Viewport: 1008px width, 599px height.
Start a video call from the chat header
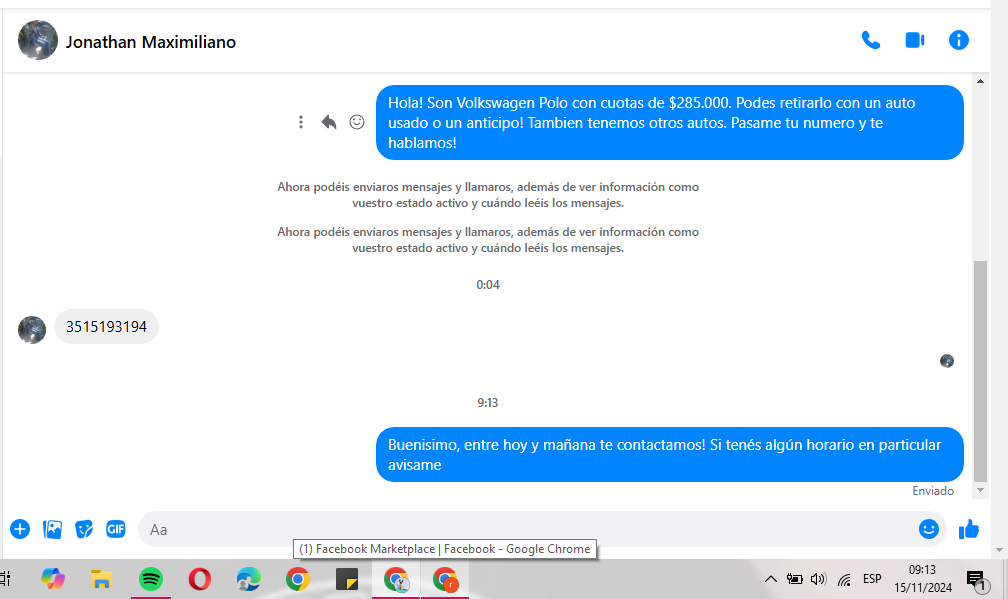[914, 40]
